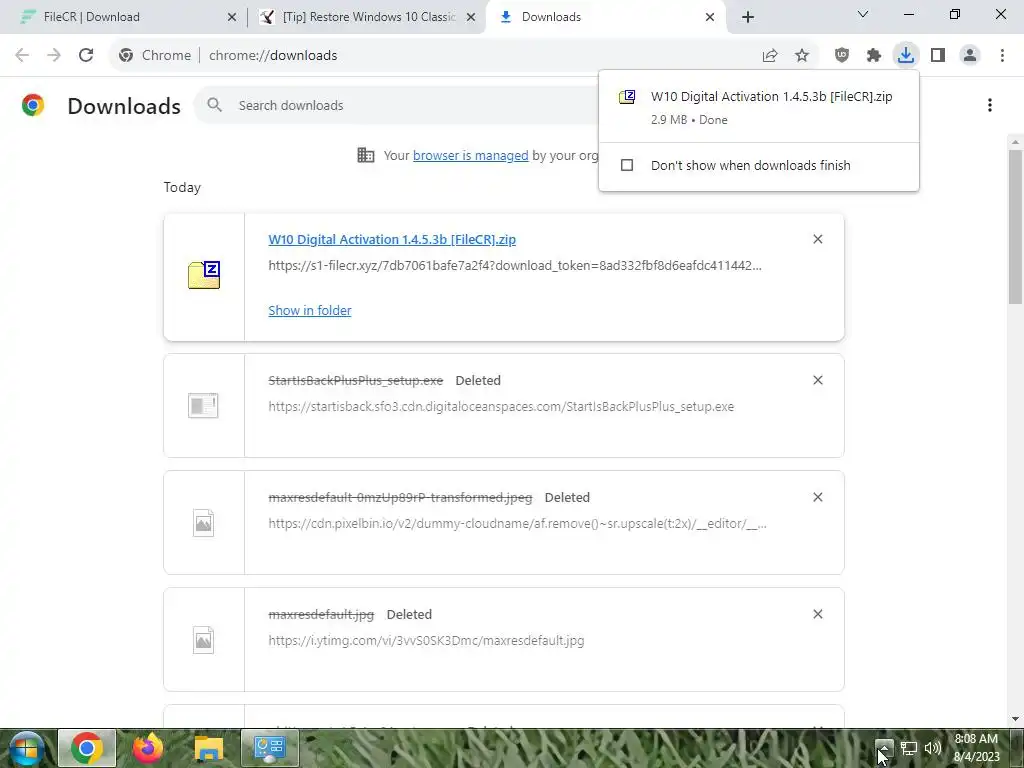Screen dimensions: 1024x768
Task: Click the StartIsBackPlusPlus_setup.exe file icon
Action: point(203,406)
